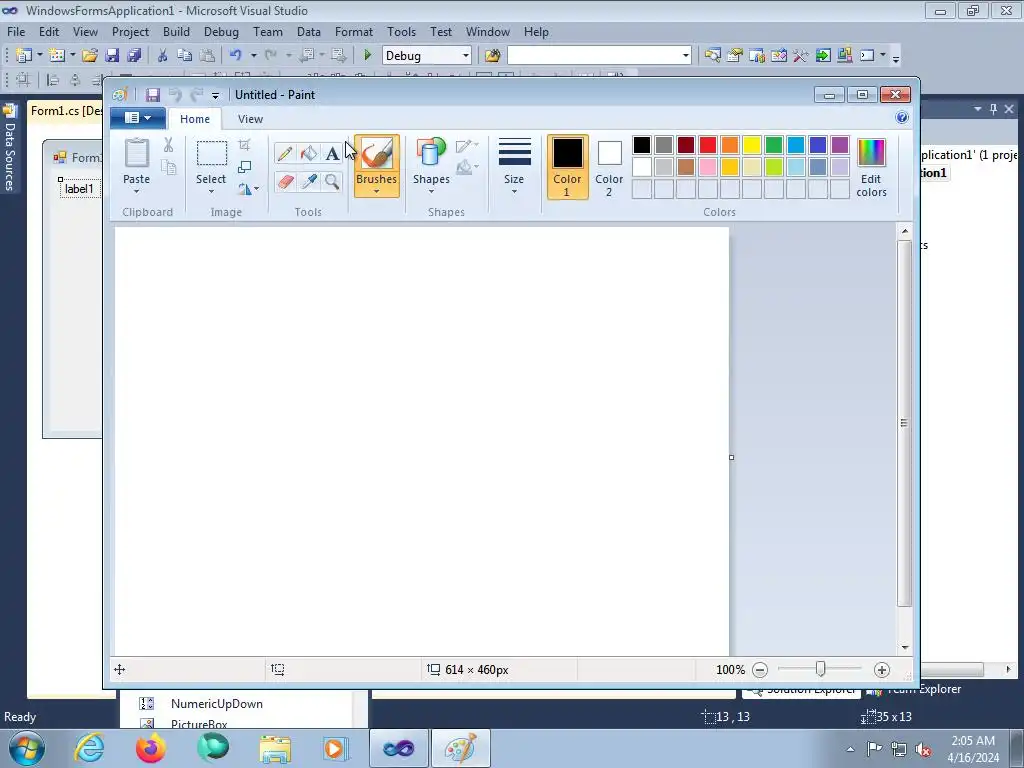Open the Shape outline dropdown
This screenshot has height=768, width=1024.
(x=468, y=146)
